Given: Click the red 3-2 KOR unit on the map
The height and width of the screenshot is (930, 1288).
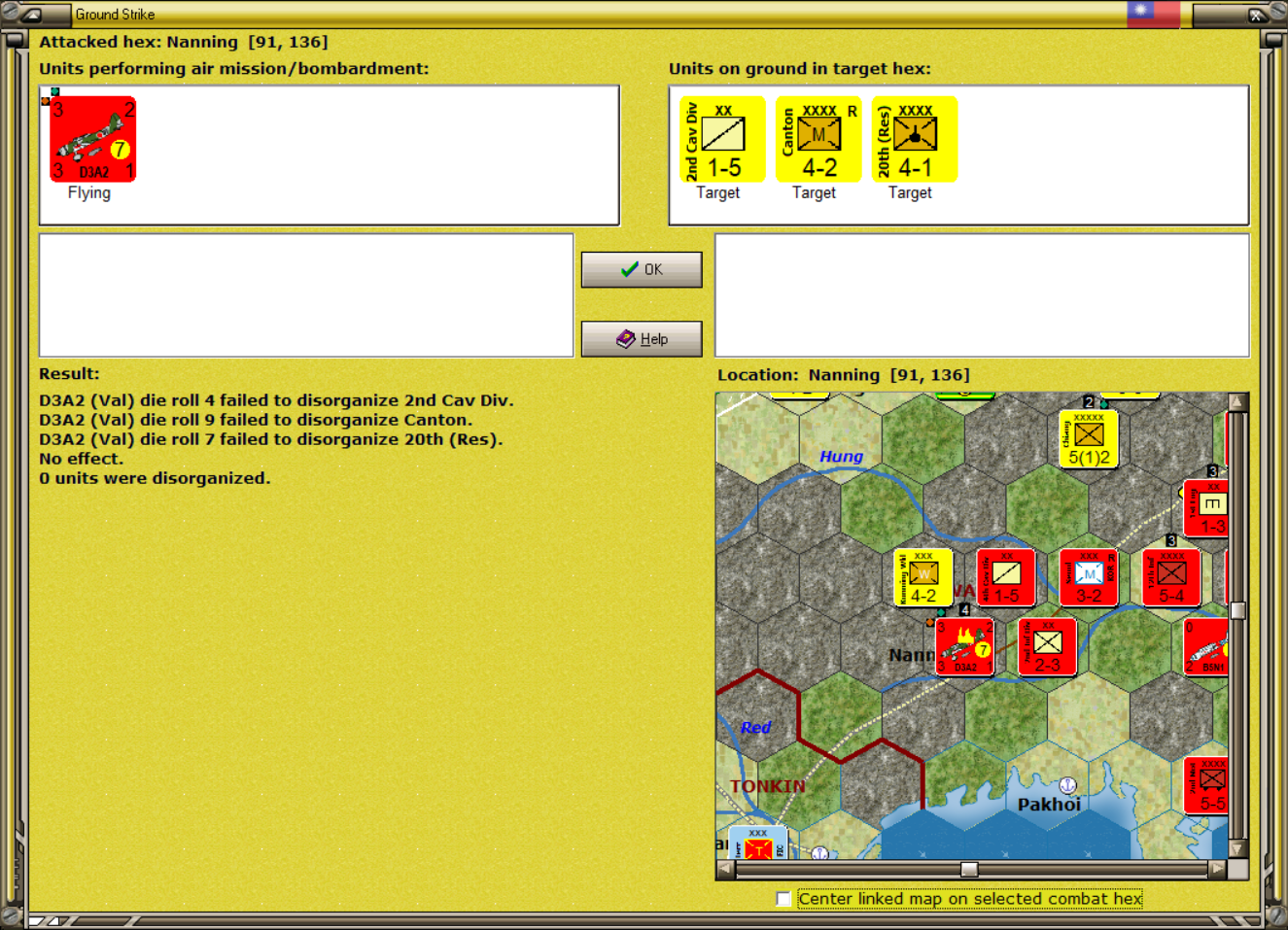Looking at the screenshot, I should [x=1089, y=577].
